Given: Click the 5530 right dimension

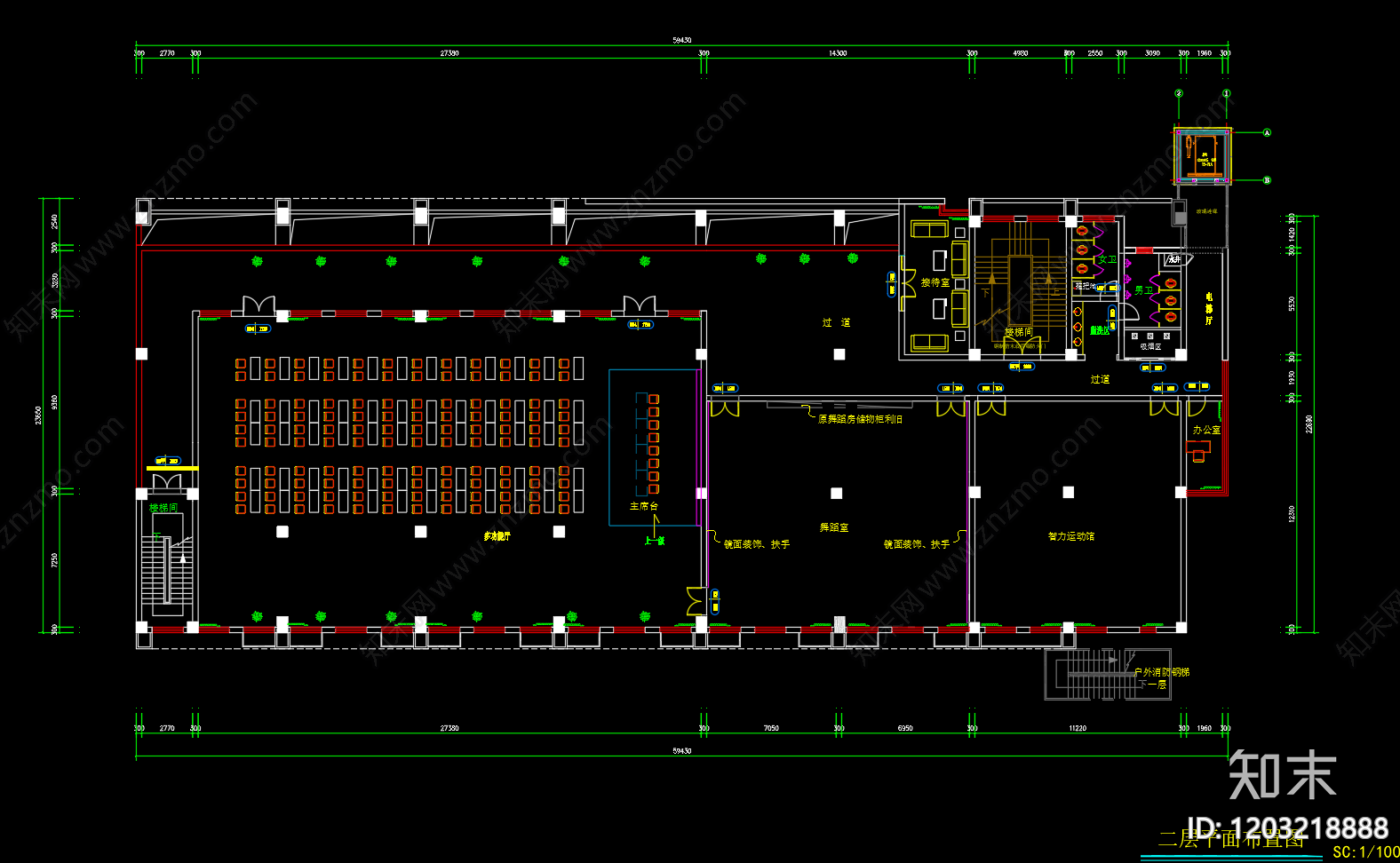Looking at the screenshot, I should pyautogui.click(x=1292, y=304).
